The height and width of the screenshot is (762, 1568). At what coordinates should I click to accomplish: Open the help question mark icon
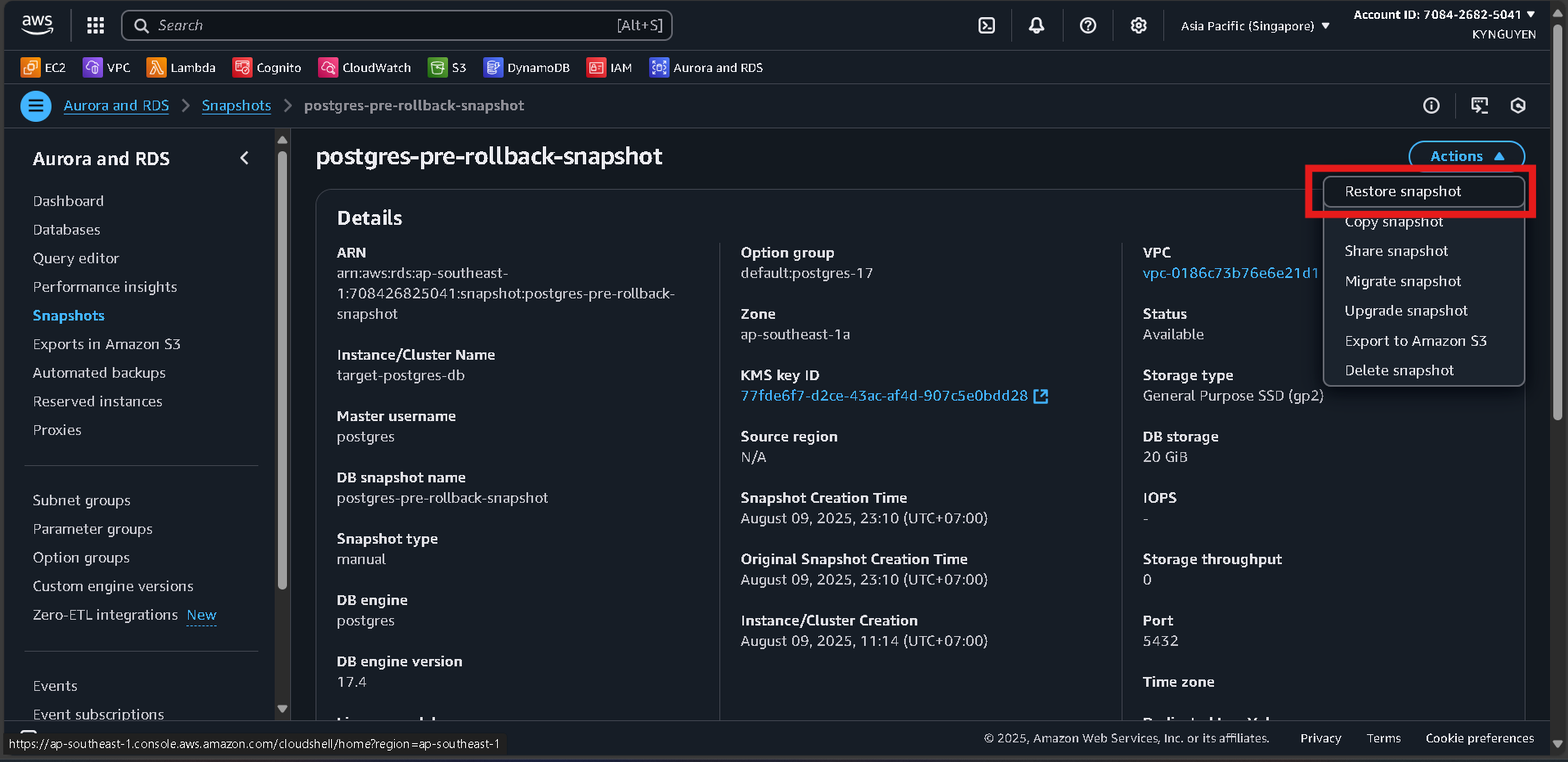[1087, 25]
